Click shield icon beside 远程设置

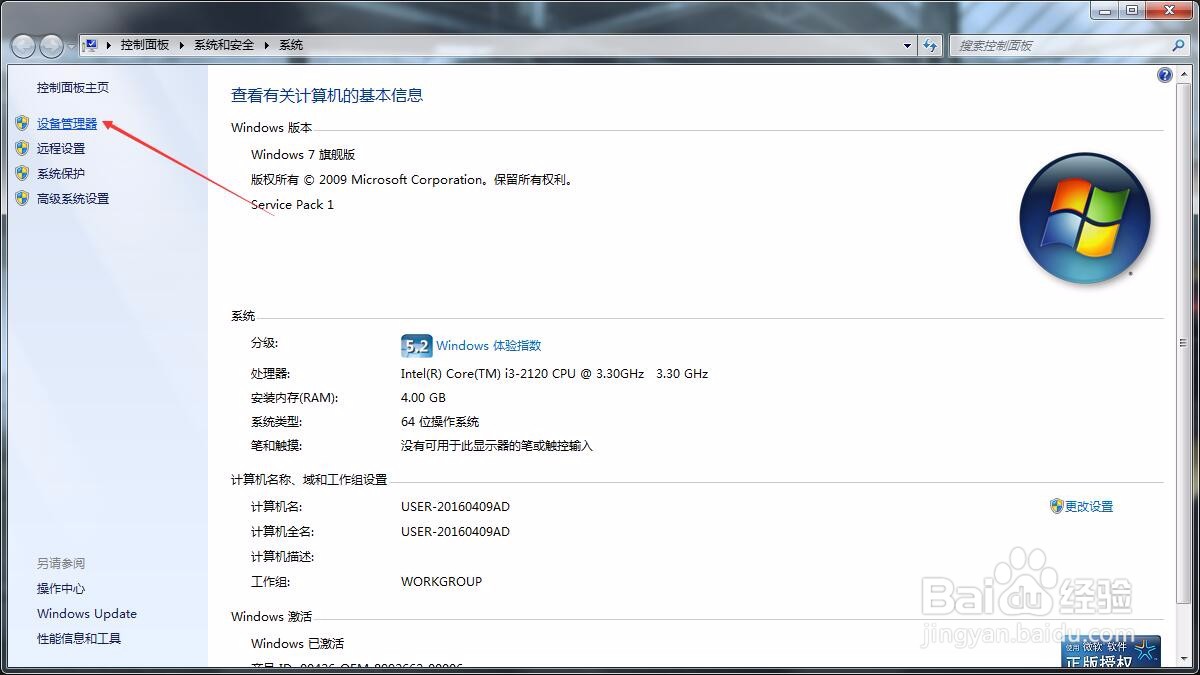point(22,148)
